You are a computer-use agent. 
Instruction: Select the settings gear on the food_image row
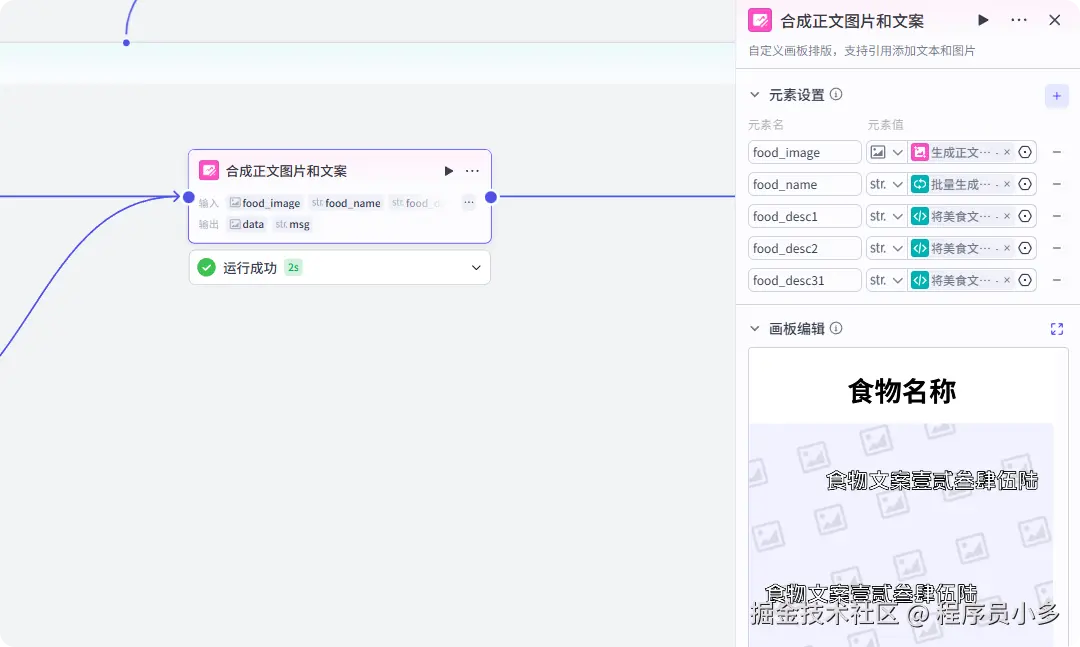[1025, 152]
